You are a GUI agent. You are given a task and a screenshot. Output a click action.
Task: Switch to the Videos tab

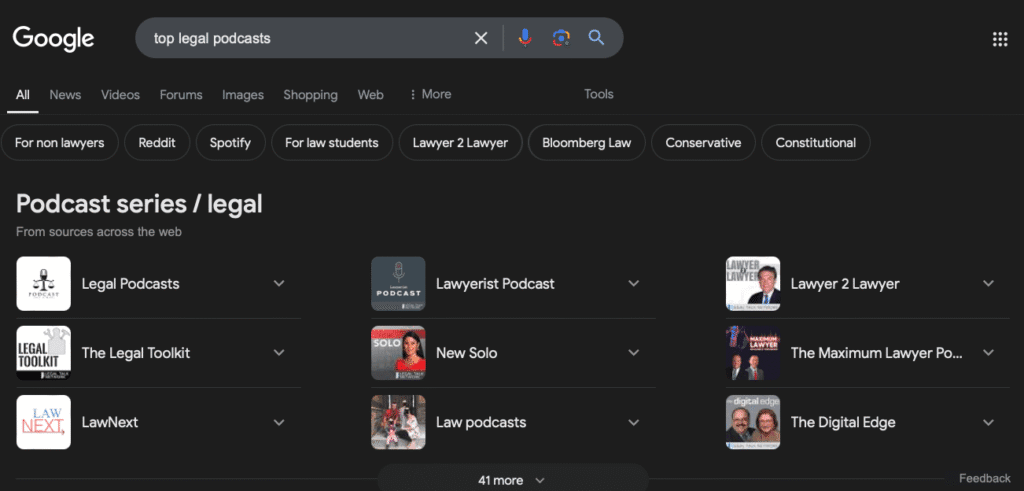coord(120,95)
